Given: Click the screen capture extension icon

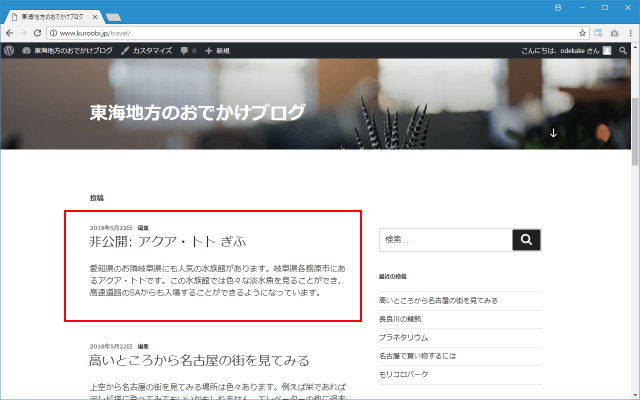Looking at the screenshot, I should coord(598,33).
